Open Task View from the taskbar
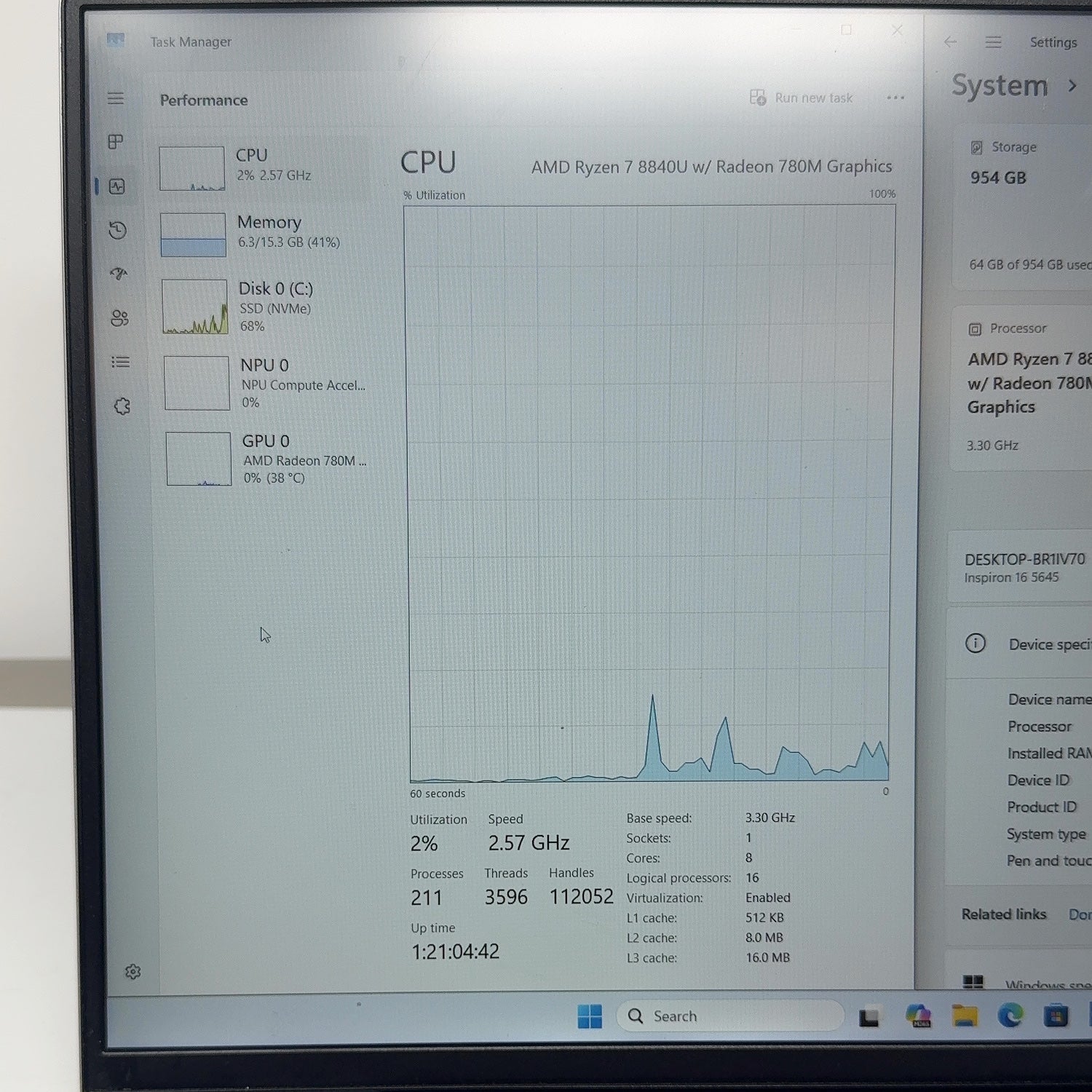Screen dimensions: 1092x1092 tap(869, 1017)
